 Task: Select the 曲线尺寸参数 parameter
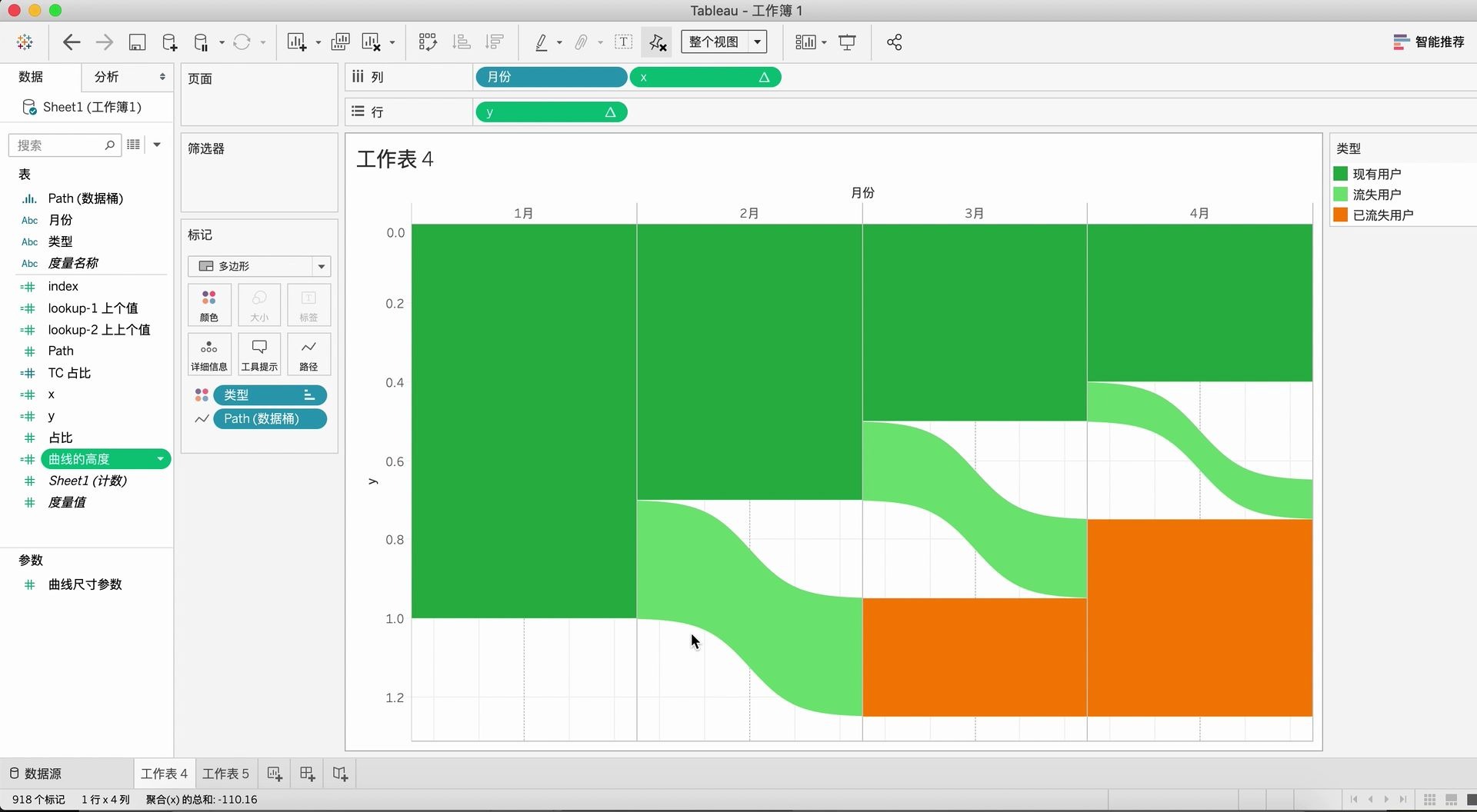(x=85, y=584)
